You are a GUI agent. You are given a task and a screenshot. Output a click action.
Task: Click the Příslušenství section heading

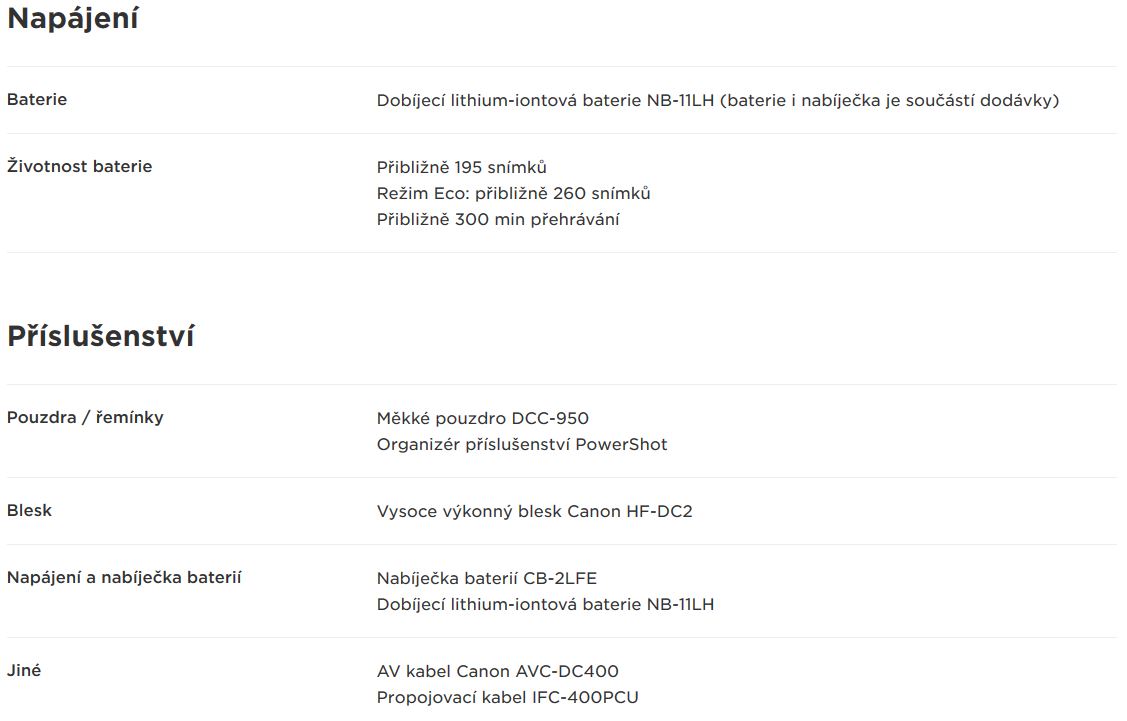click(x=101, y=336)
